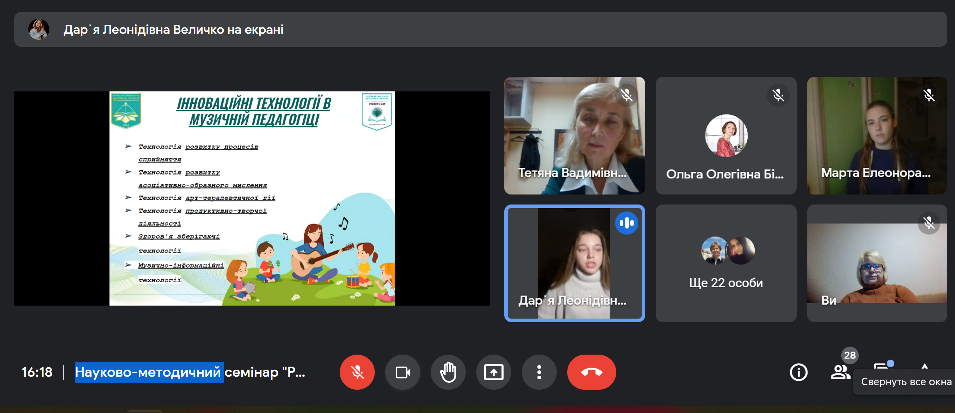The height and width of the screenshot is (413, 955).
Task: Click Ольга Олегівна's avatar tile
Action: (726, 135)
